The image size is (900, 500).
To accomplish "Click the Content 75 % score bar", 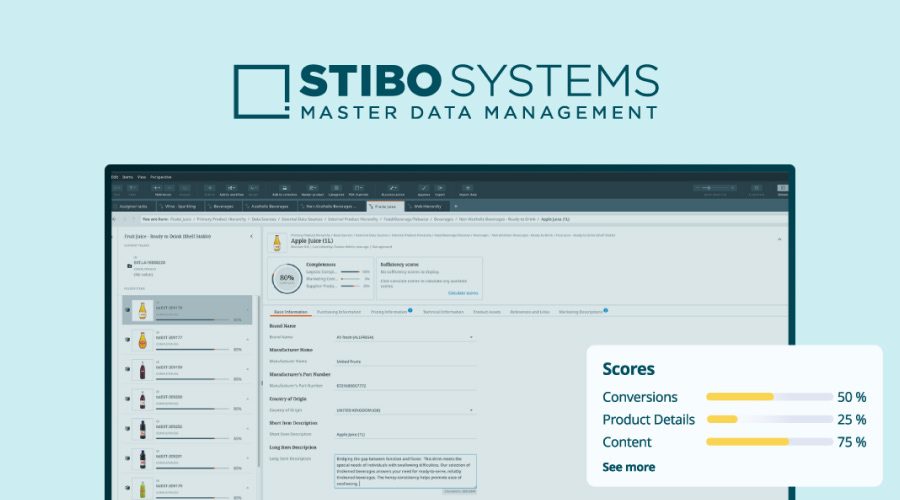I will coord(769,441).
